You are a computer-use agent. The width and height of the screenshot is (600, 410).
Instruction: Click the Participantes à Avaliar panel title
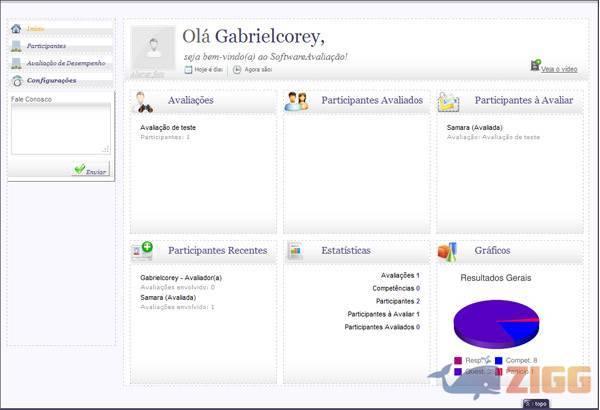pyautogui.click(x=524, y=100)
